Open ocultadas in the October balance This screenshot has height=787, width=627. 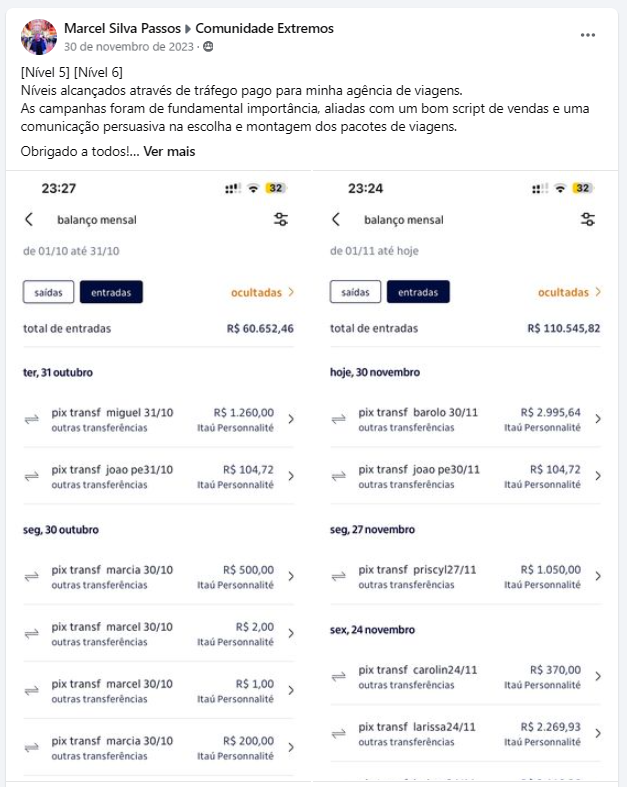click(262, 292)
